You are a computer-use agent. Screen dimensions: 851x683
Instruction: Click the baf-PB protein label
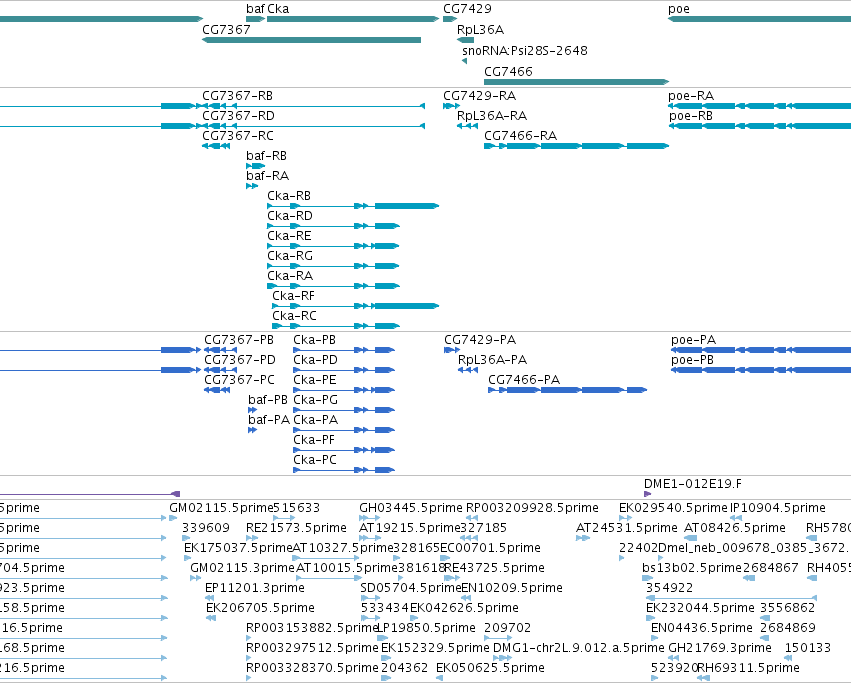coord(268,400)
